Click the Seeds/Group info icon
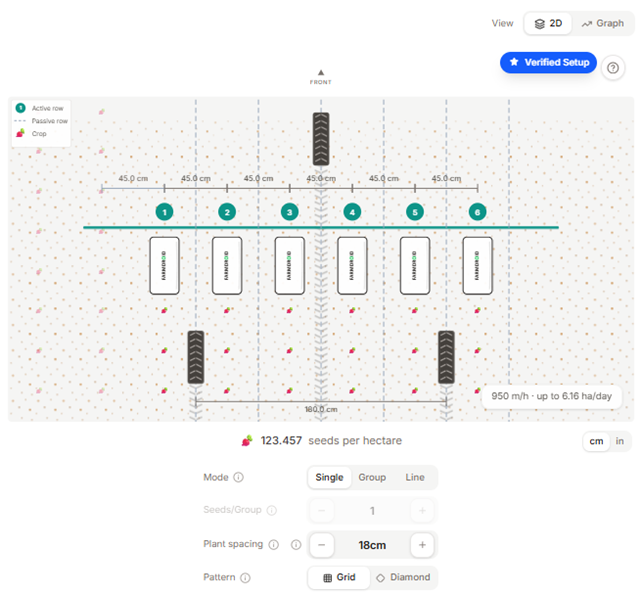 pyautogui.click(x=271, y=510)
